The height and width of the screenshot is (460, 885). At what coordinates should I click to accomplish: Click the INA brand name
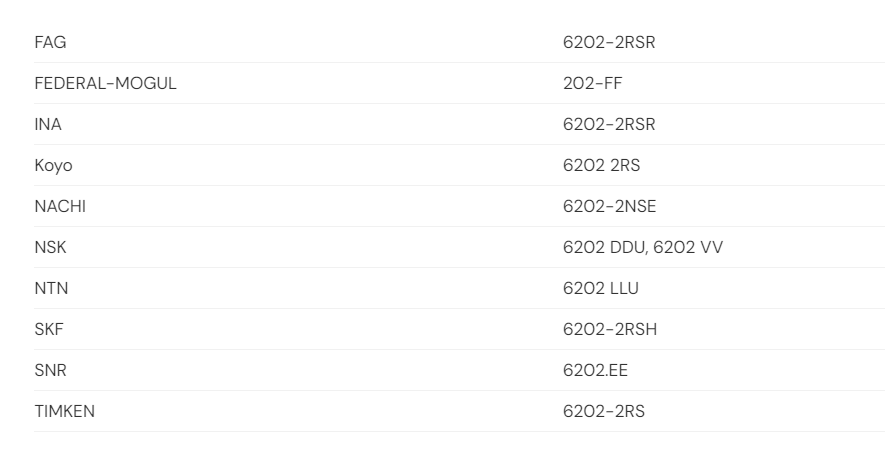pyautogui.click(x=48, y=124)
